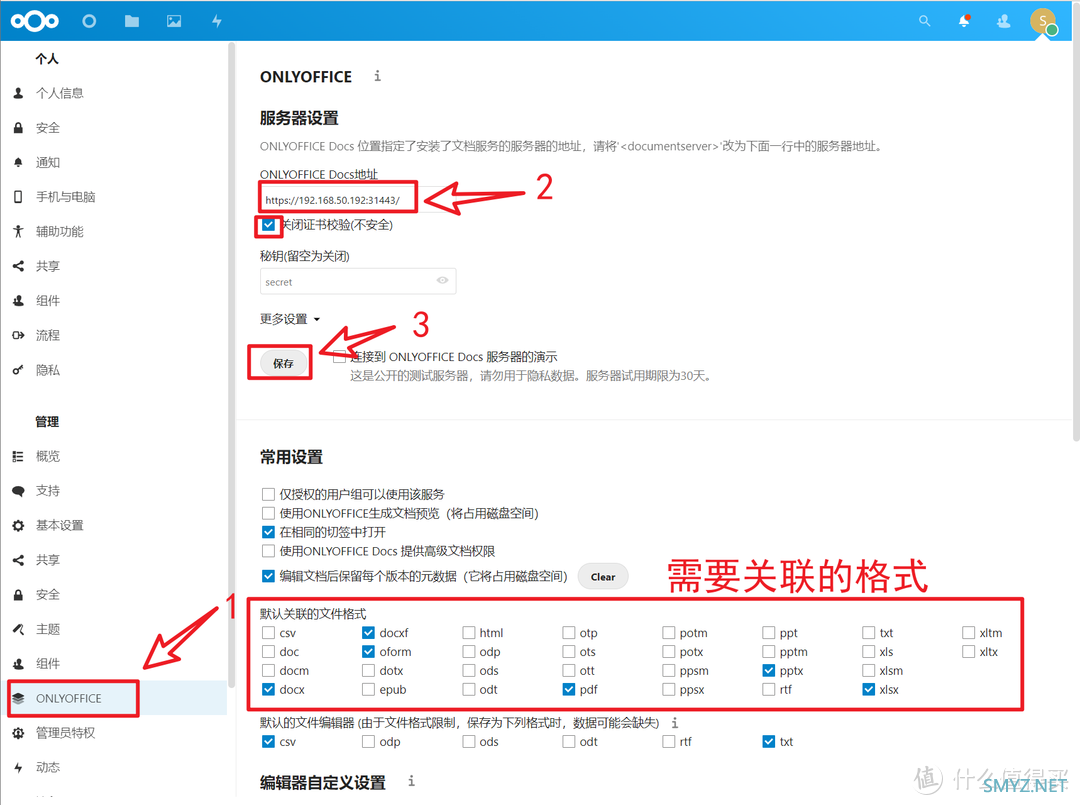The width and height of the screenshot is (1080, 805).
Task: Uncheck txt in default file editor row
Action: point(769,742)
